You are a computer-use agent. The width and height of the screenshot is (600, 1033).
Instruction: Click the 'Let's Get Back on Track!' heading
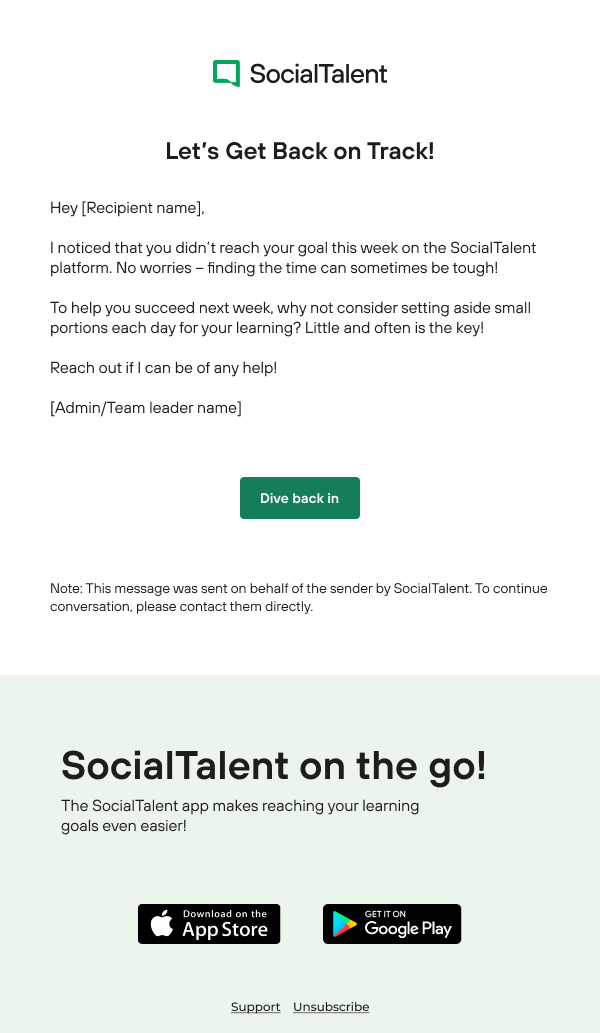click(x=300, y=152)
